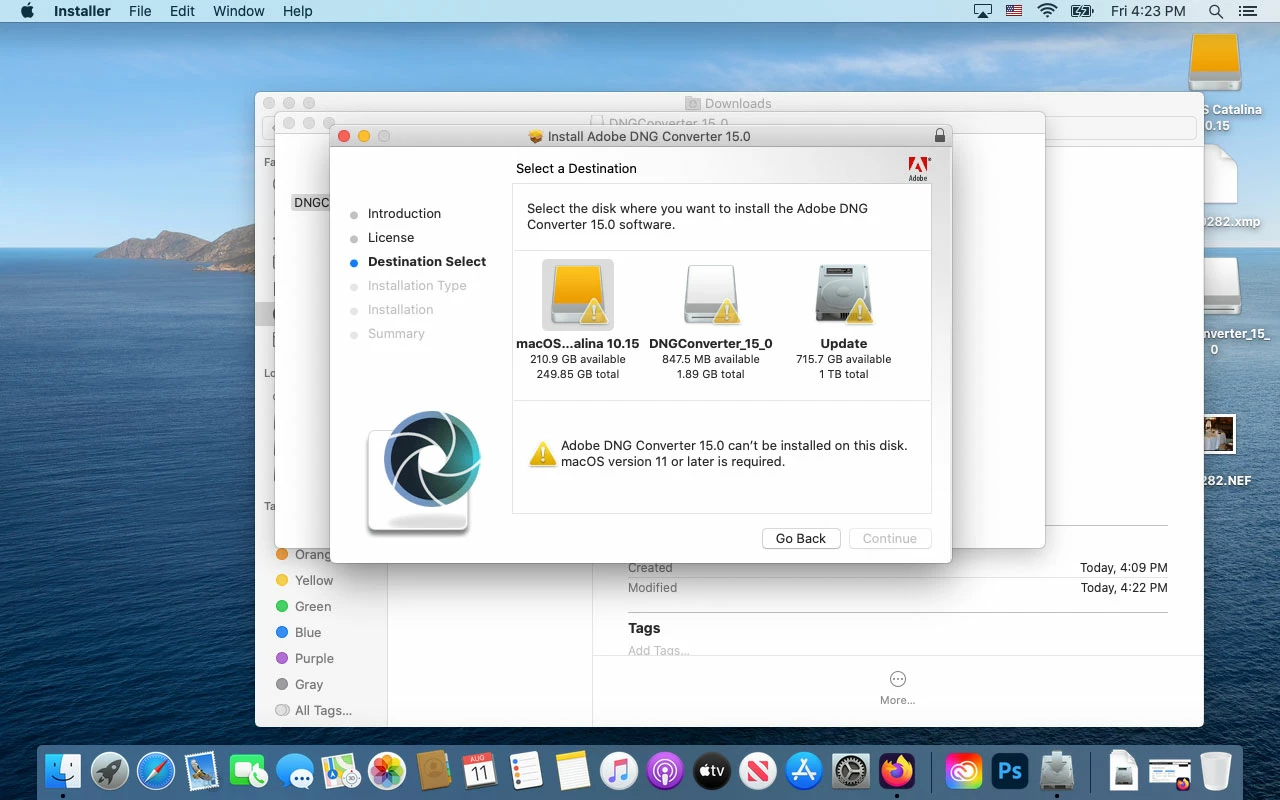Viewport: 1280px width, 800px height.
Task: Launch Safari from the Dock
Action: pos(156,771)
